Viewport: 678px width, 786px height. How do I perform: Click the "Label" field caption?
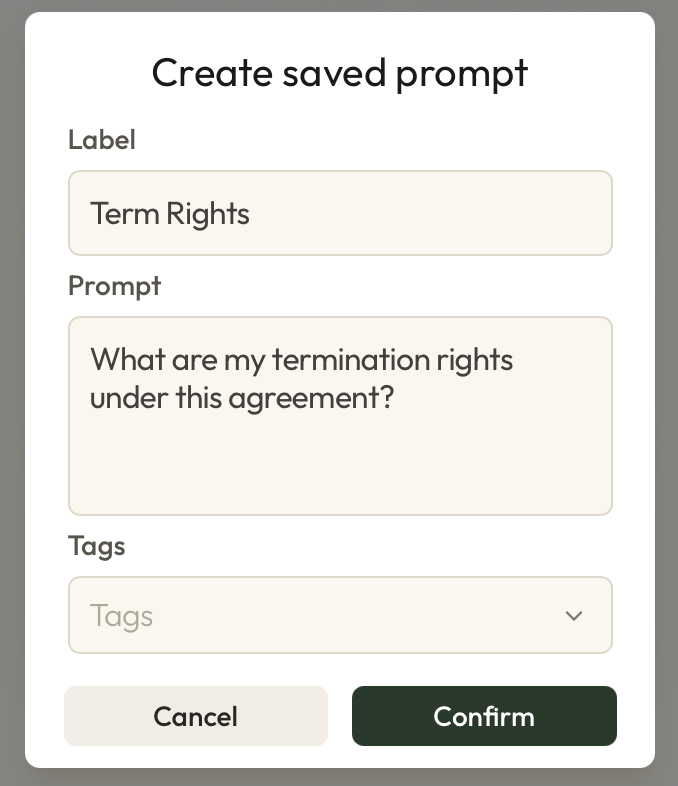(x=101, y=140)
